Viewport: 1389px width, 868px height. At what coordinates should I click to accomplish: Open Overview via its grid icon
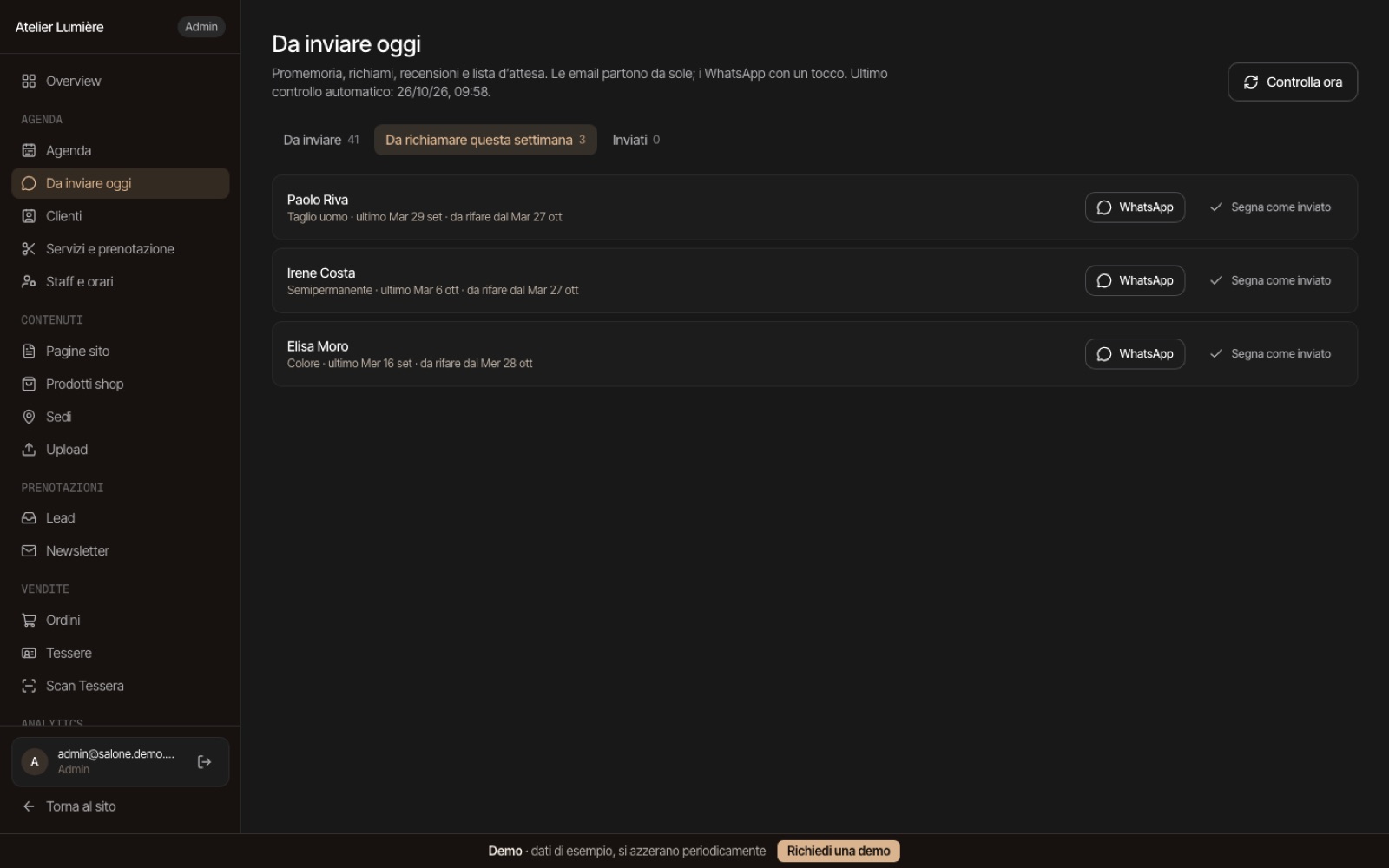tap(29, 81)
